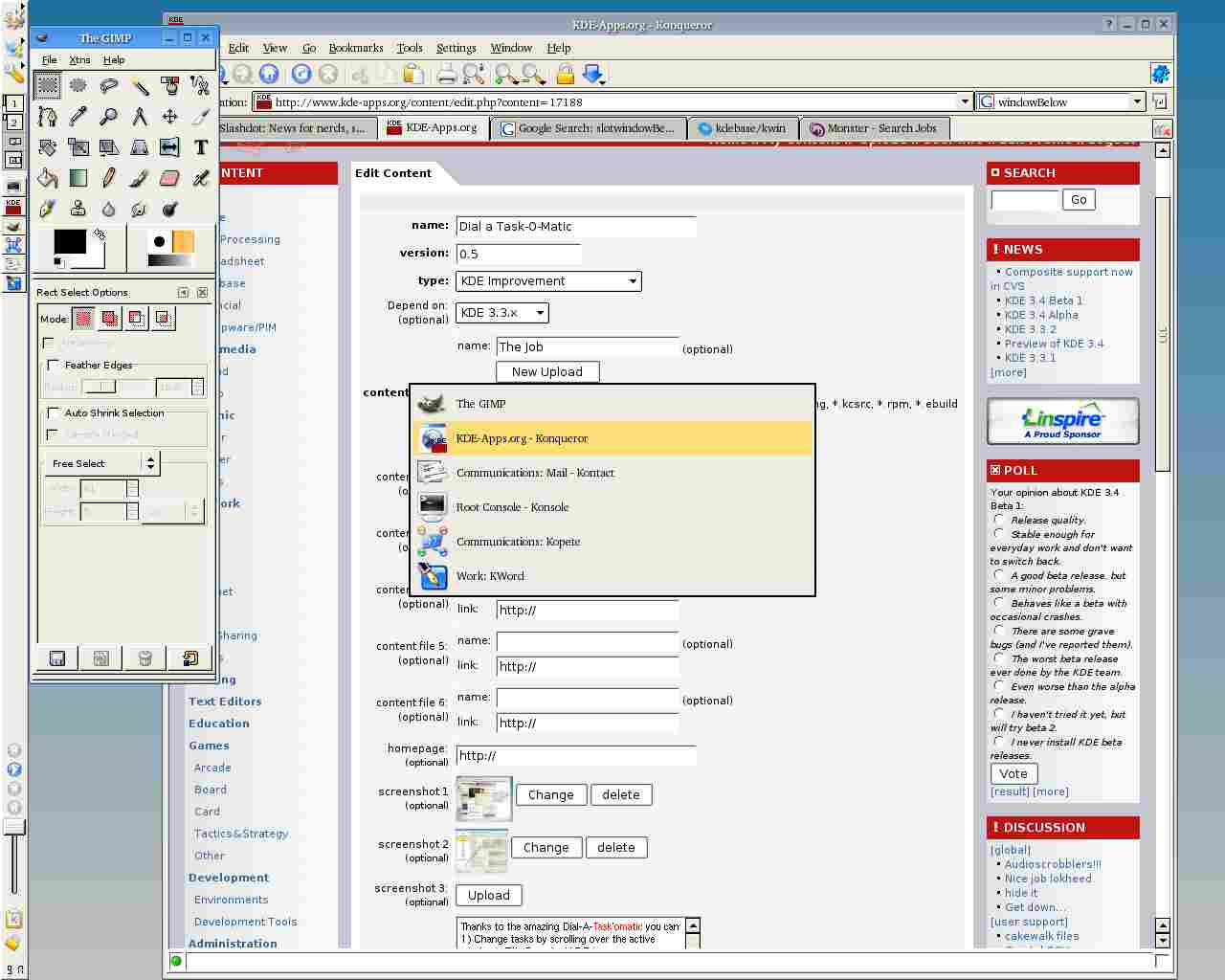
Task: Click the orange active pattern indicator
Action: (184, 241)
